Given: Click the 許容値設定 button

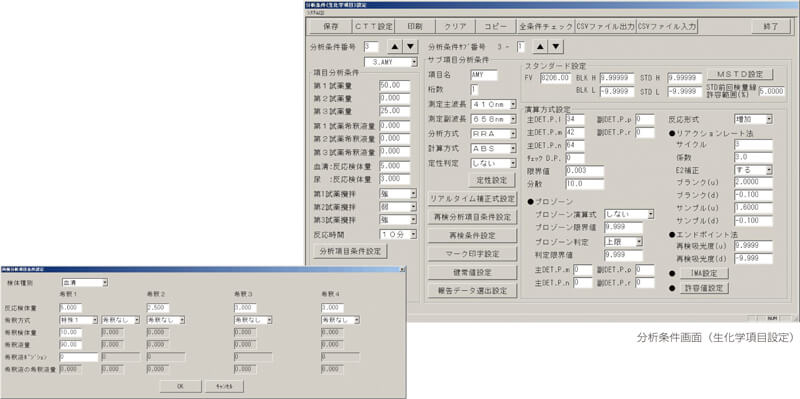Looking at the screenshot, I should [x=704, y=288].
